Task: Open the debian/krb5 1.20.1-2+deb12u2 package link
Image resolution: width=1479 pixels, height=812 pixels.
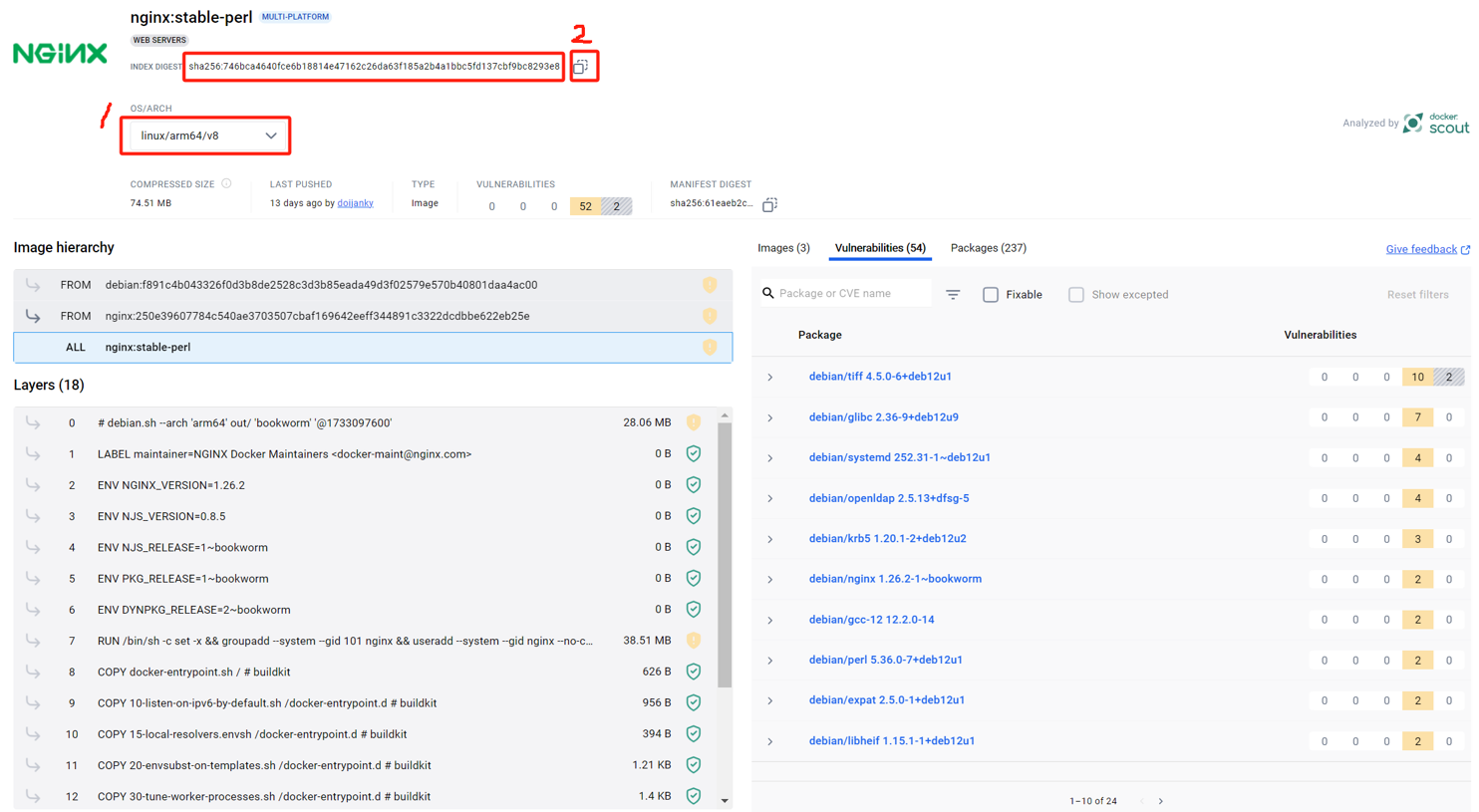Action: click(887, 539)
